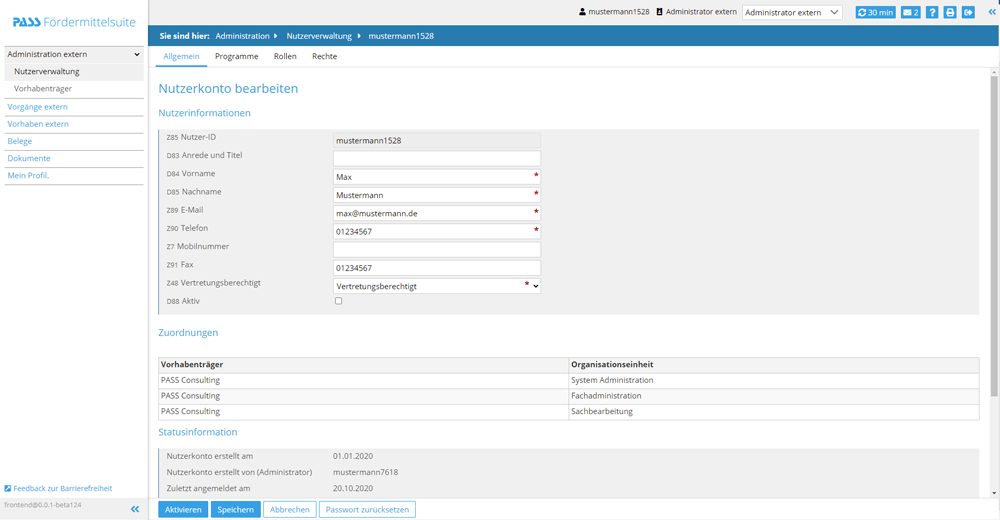Click the role badge icon beside Administrator extern

tap(659, 11)
